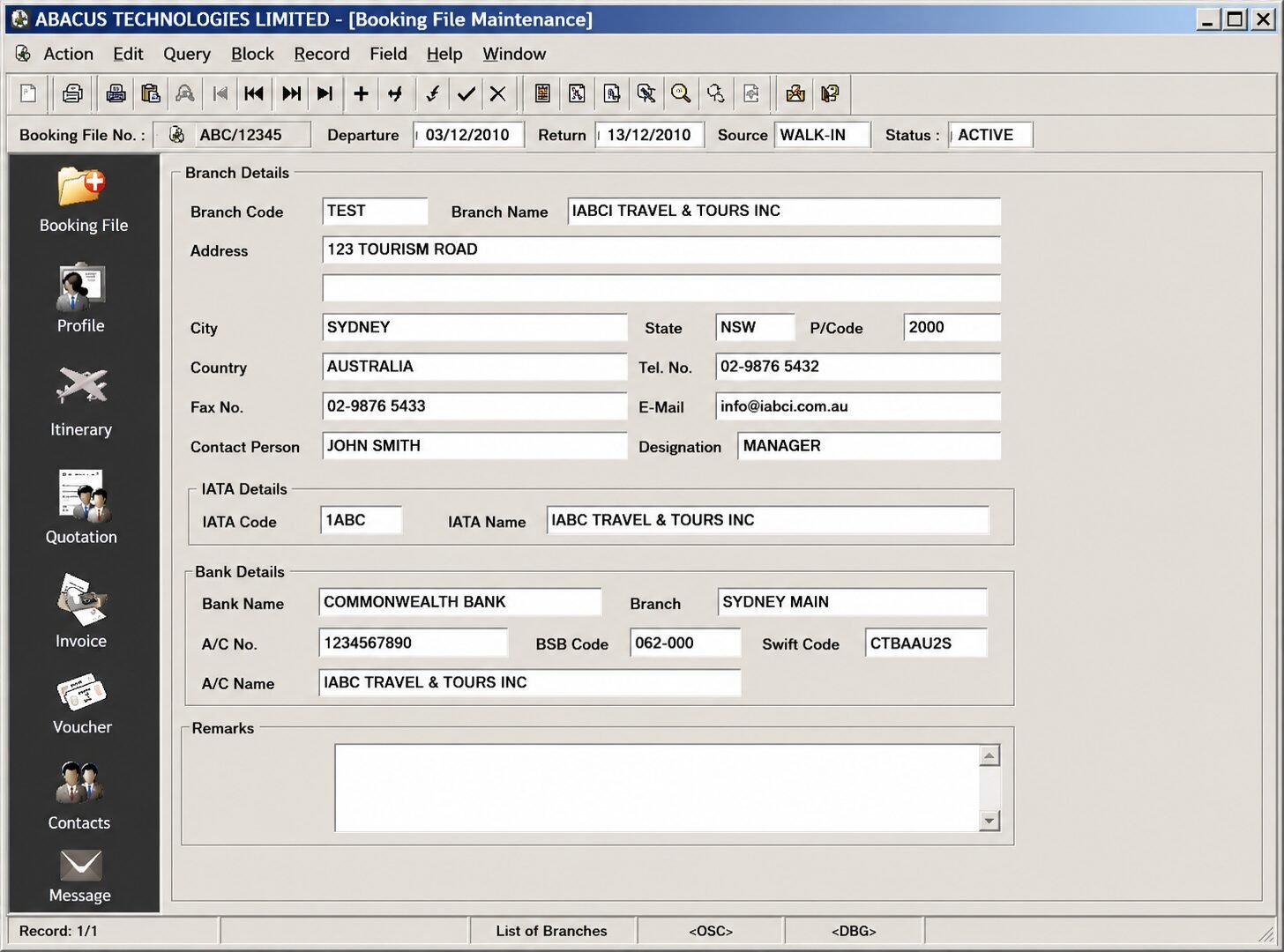This screenshot has width=1284, height=952.
Task: Click the Source field showing WALK-IN
Action: [822, 135]
